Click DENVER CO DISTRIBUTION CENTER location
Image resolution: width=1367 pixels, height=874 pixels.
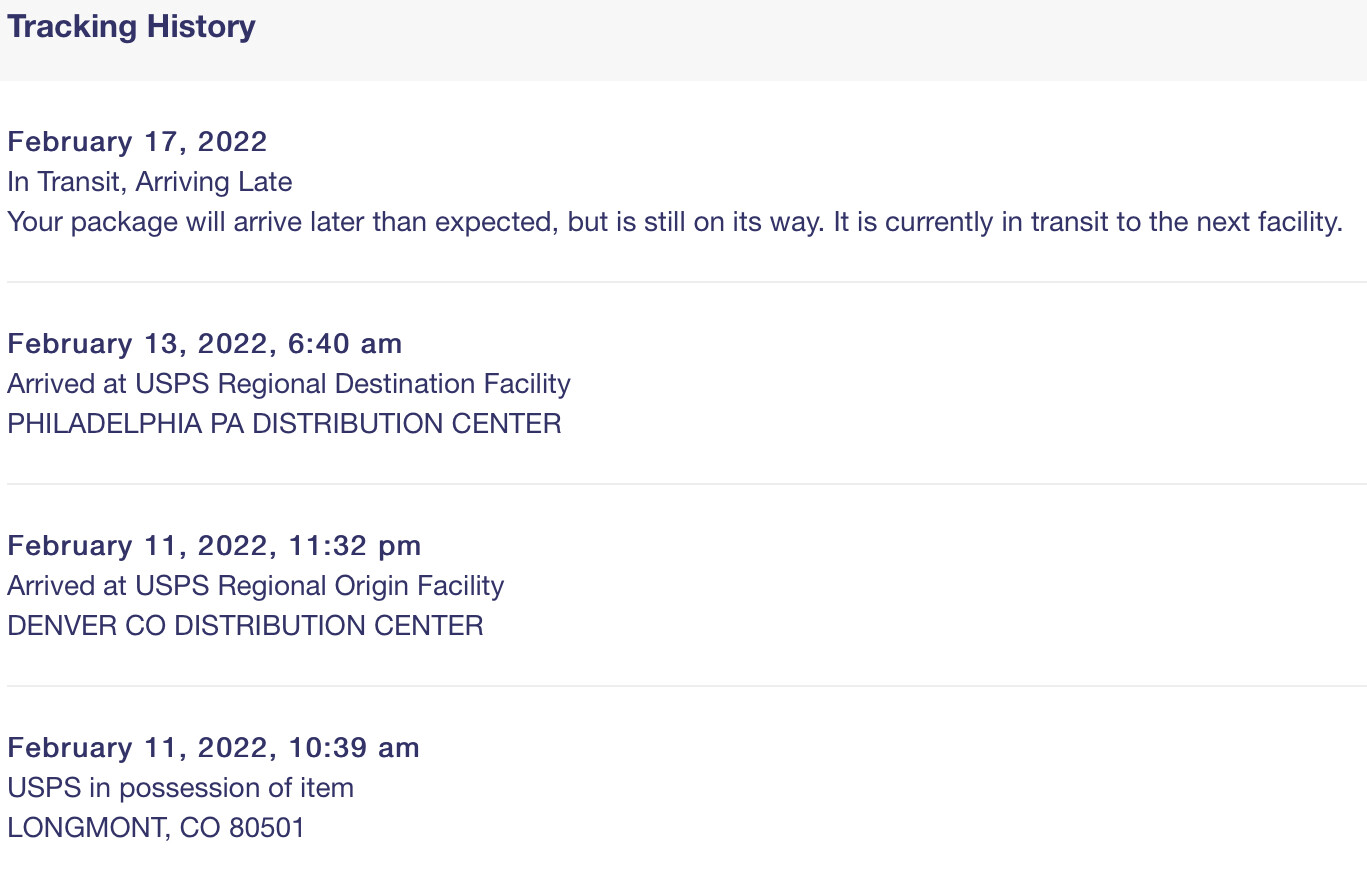point(245,626)
